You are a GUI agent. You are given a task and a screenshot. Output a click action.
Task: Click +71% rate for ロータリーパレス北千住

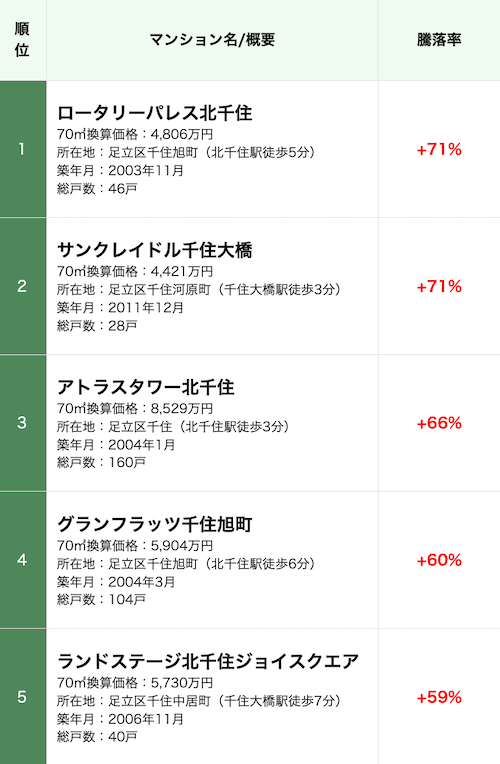pos(439,149)
